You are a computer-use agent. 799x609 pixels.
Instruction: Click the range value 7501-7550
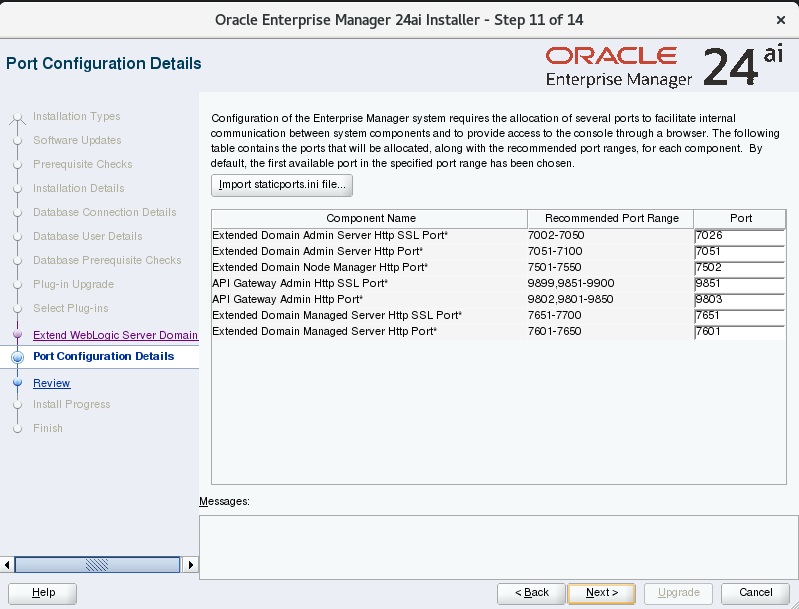click(554, 268)
